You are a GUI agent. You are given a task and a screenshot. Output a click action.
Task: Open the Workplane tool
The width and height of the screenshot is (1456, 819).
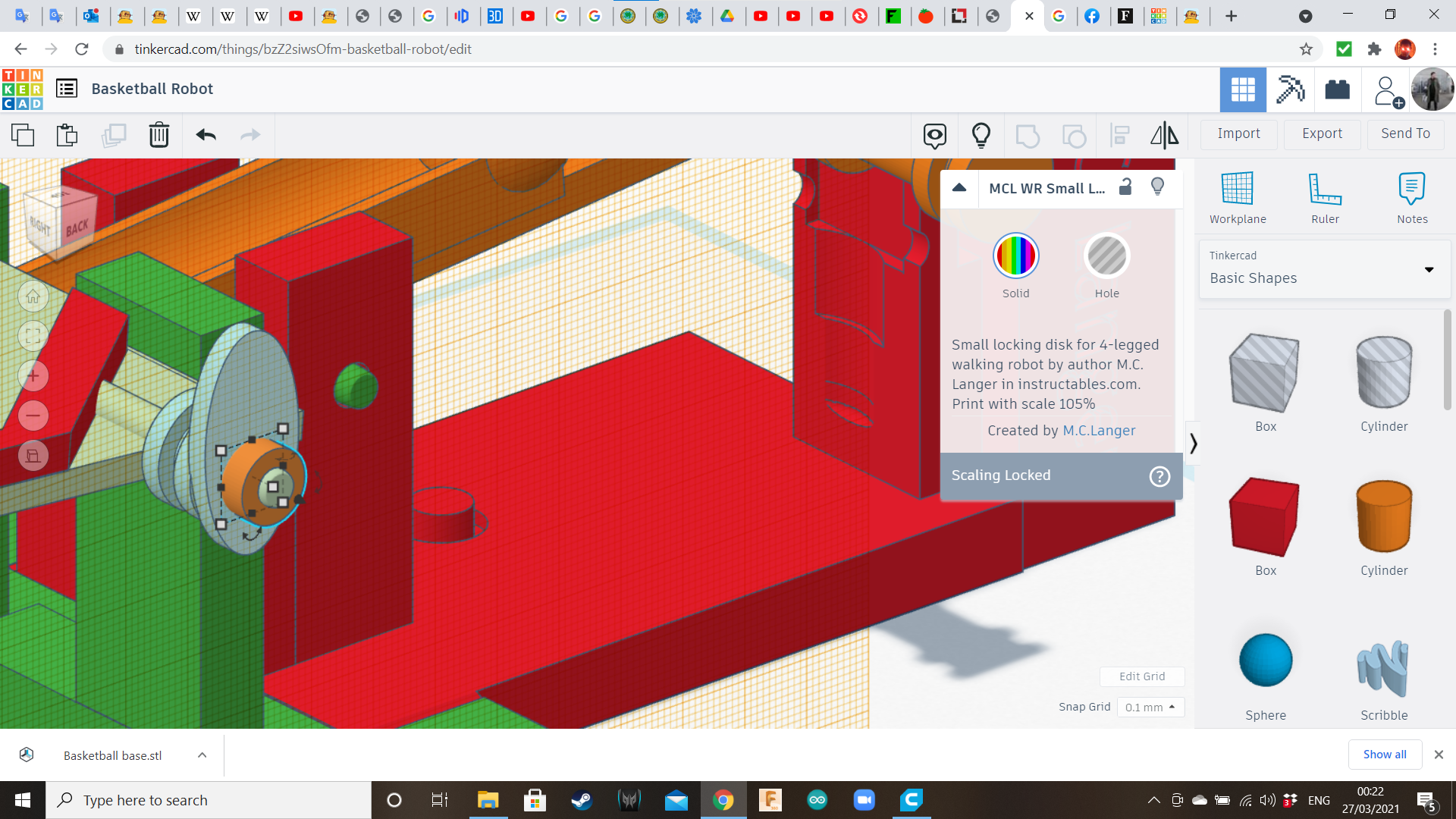(1237, 197)
